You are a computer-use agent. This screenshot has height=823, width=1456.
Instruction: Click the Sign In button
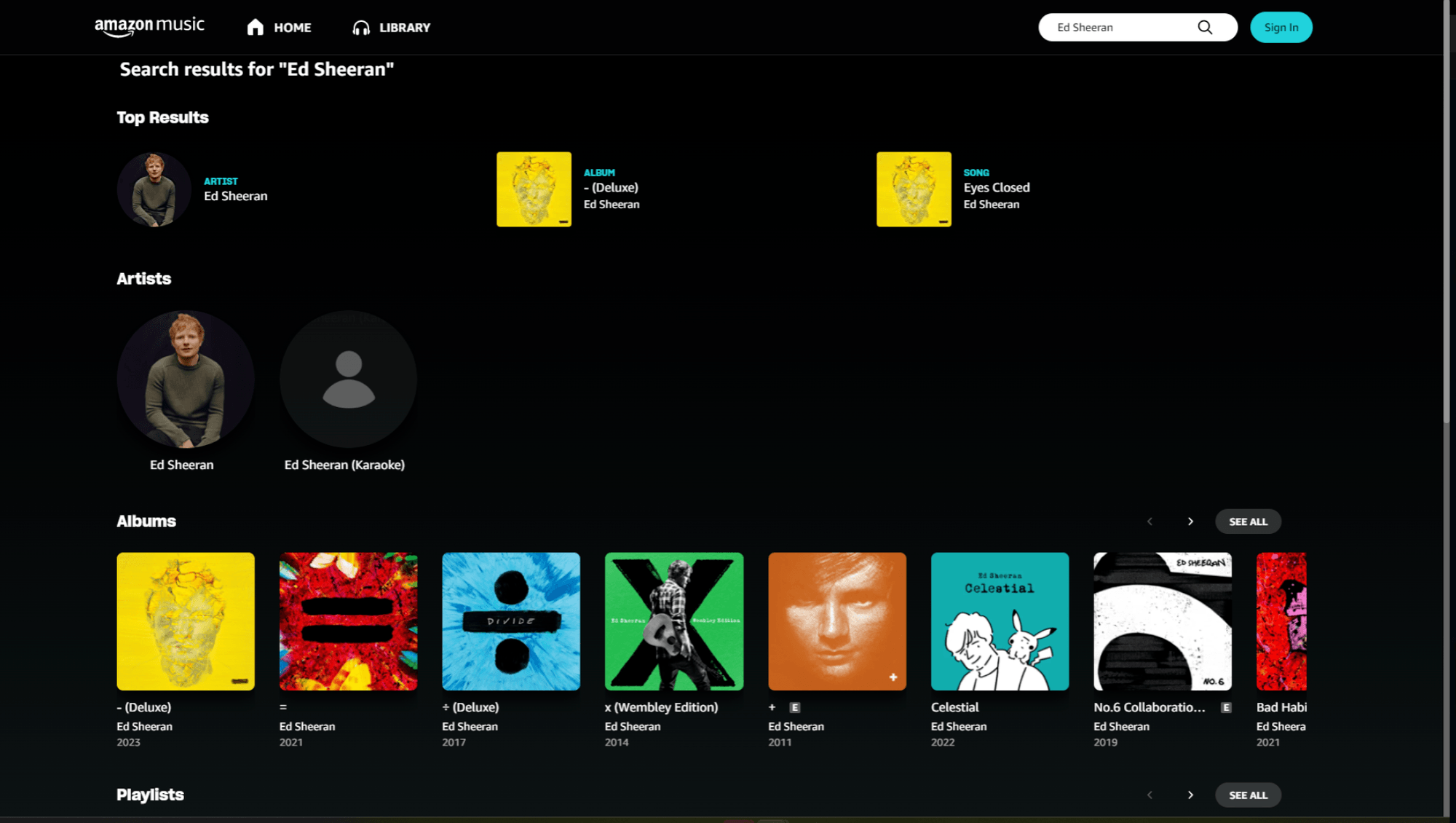[1281, 27]
